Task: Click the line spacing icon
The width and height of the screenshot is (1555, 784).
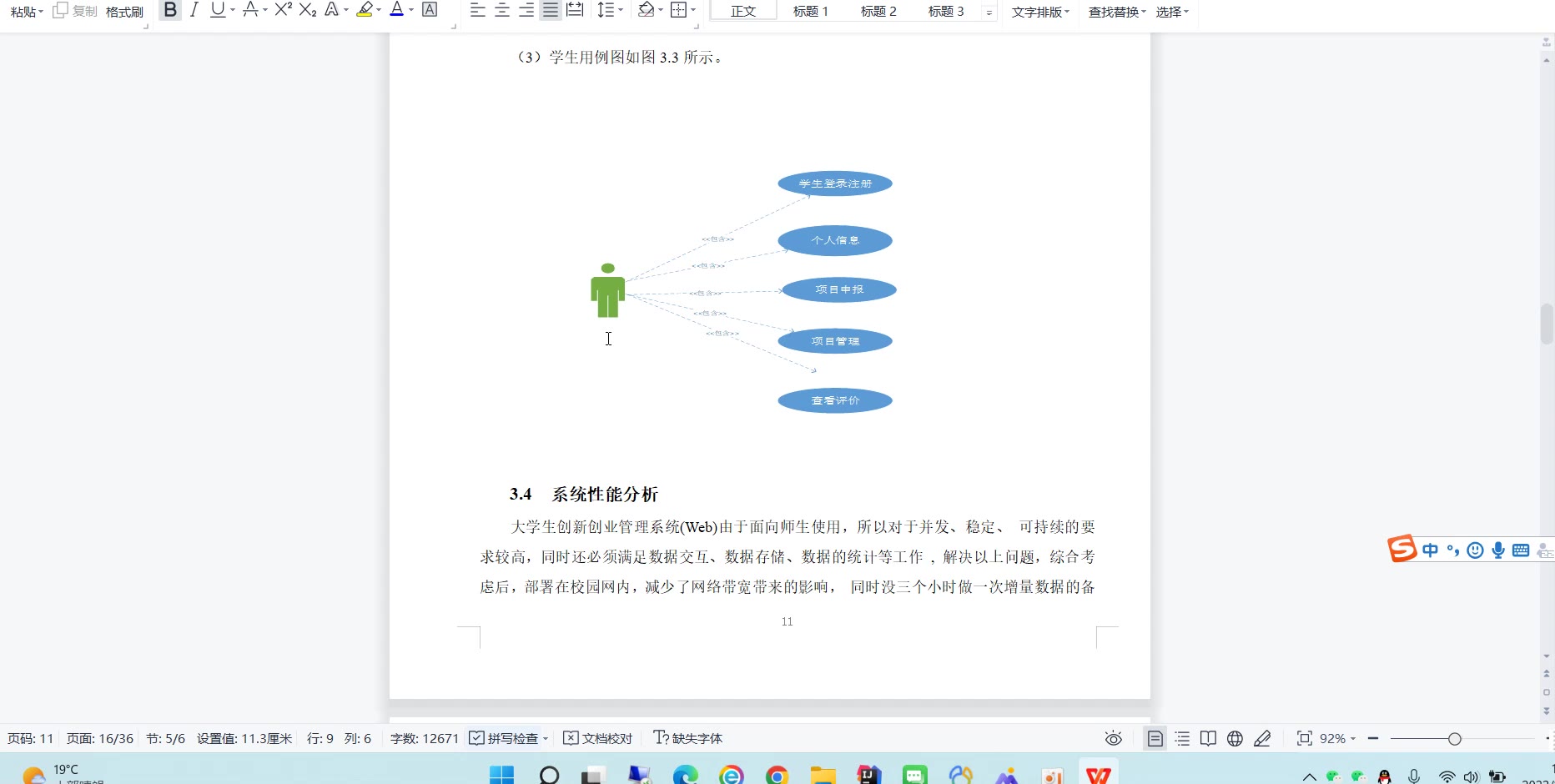Action: point(605,10)
